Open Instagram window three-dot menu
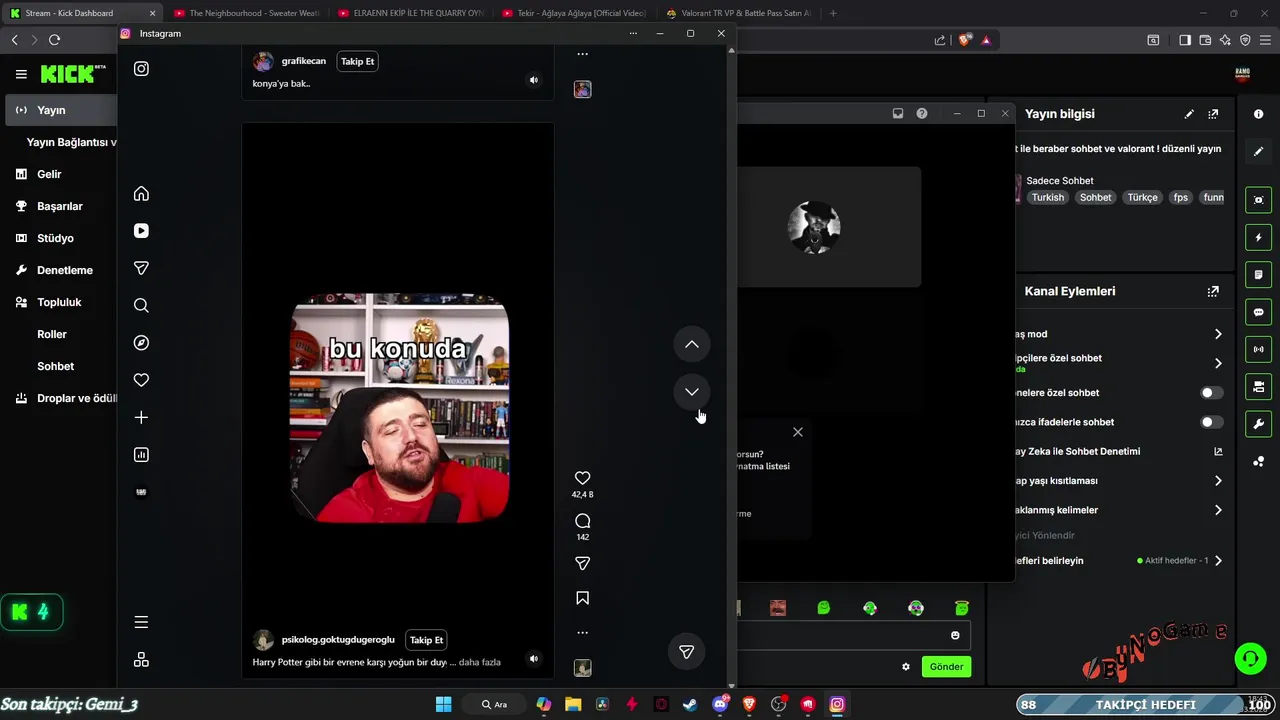The image size is (1280, 720). click(633, 33)
